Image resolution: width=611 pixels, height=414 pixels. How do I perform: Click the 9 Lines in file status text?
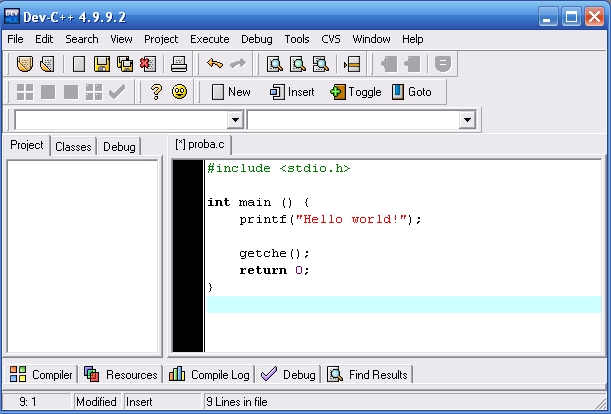pos(237,402)
